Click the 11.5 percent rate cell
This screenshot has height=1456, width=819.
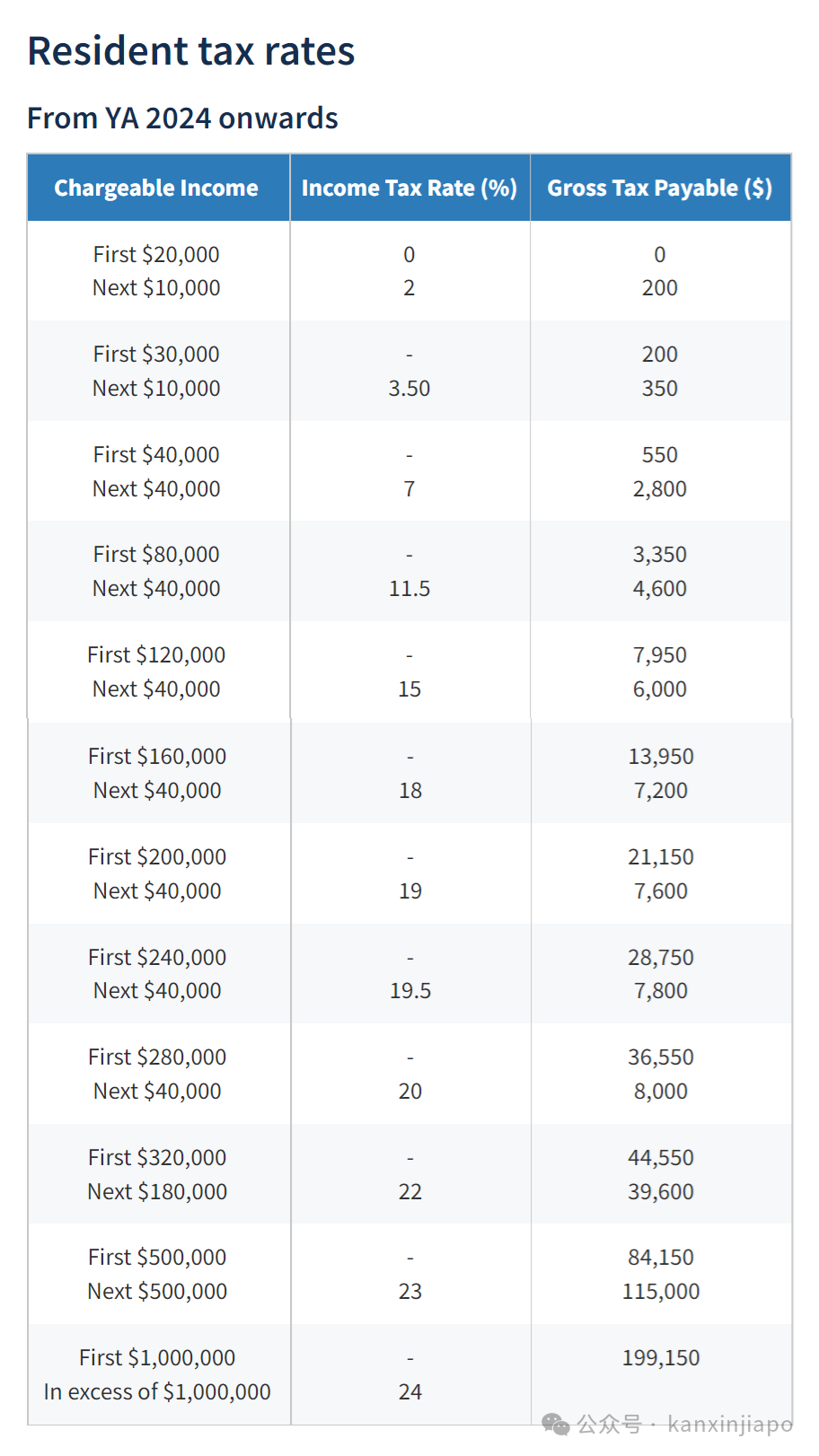(x=409, y=589)
